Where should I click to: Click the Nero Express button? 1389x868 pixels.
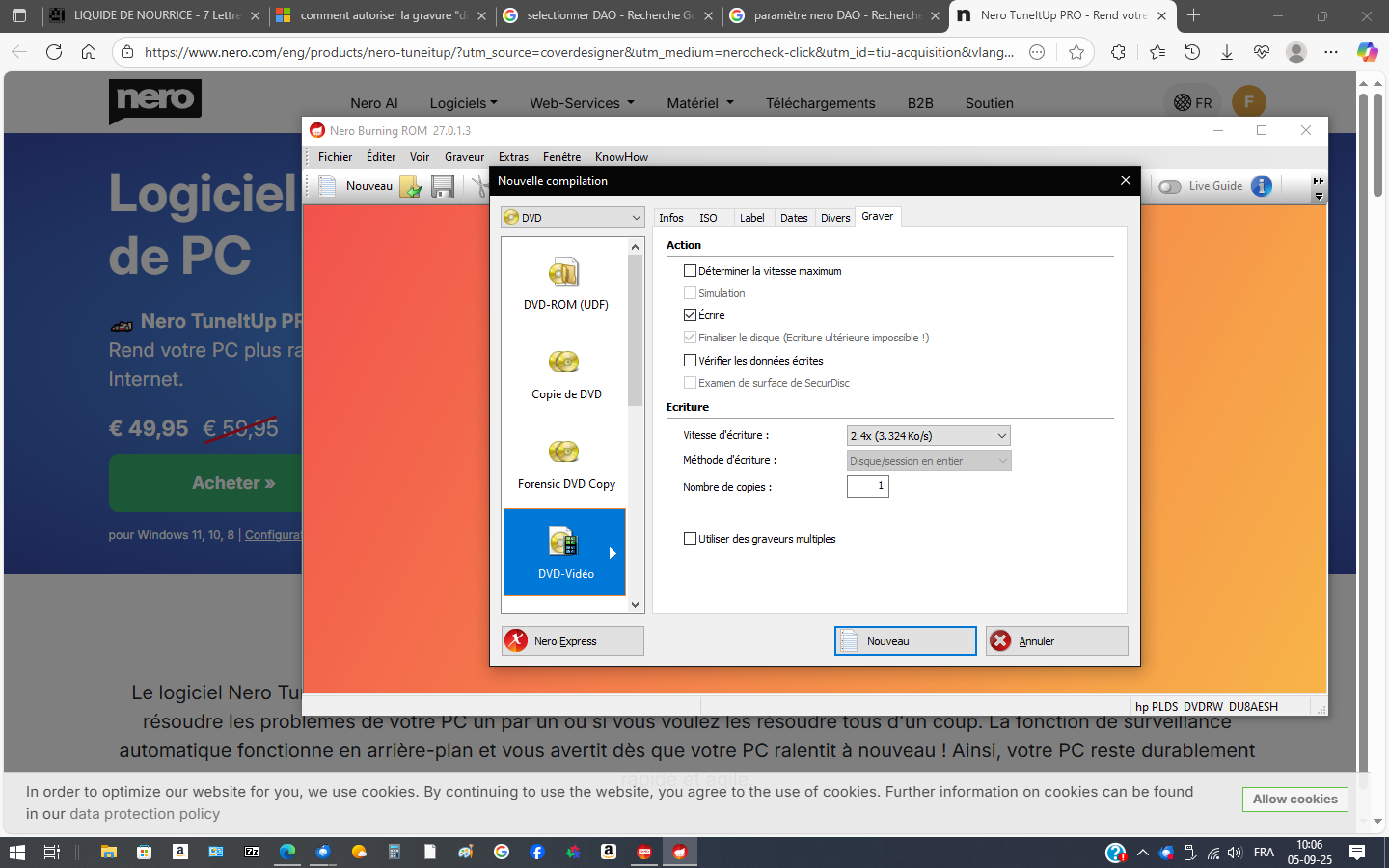[573, 641]
